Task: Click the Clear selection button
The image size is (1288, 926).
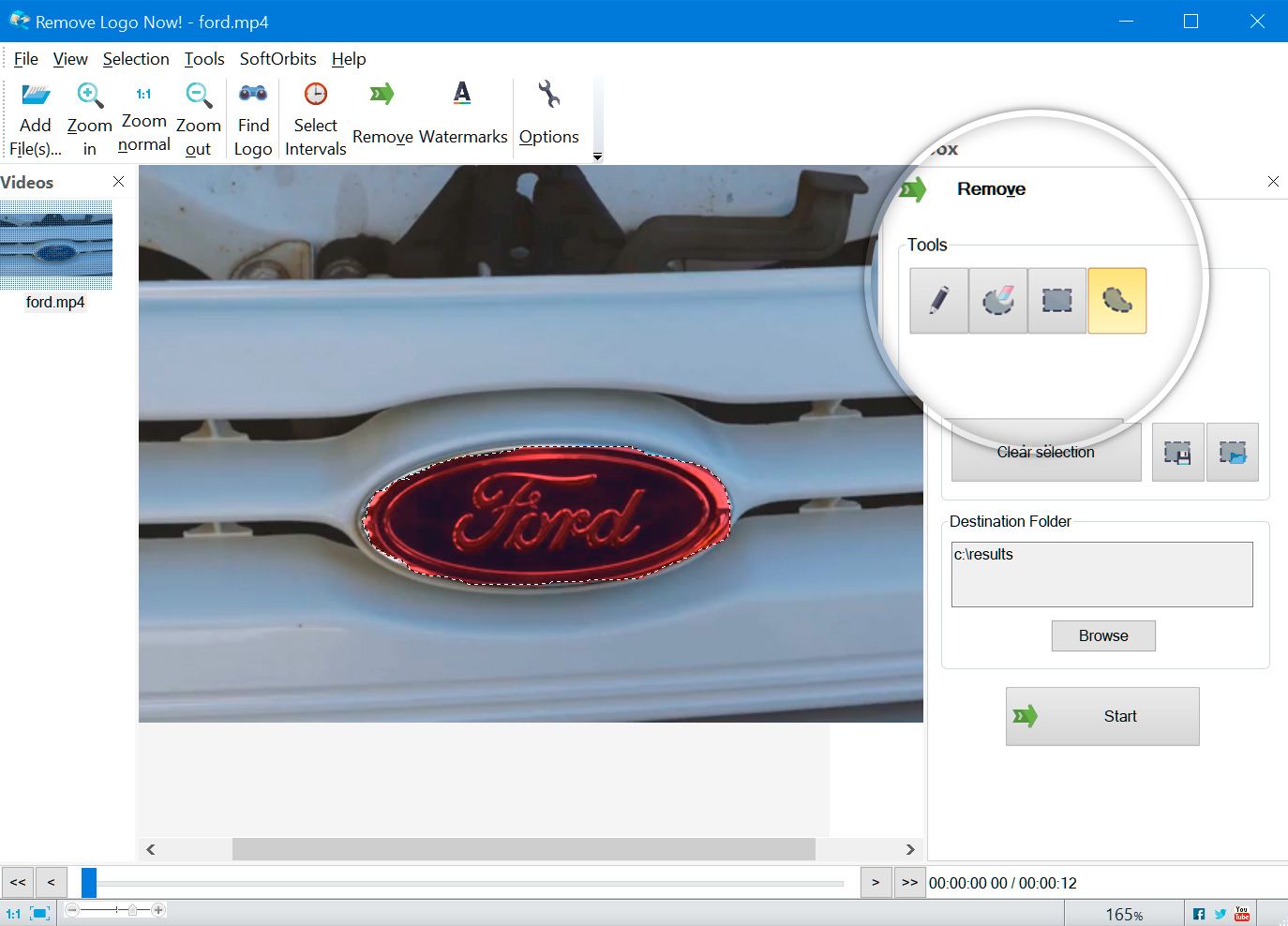Action: 1046,452
